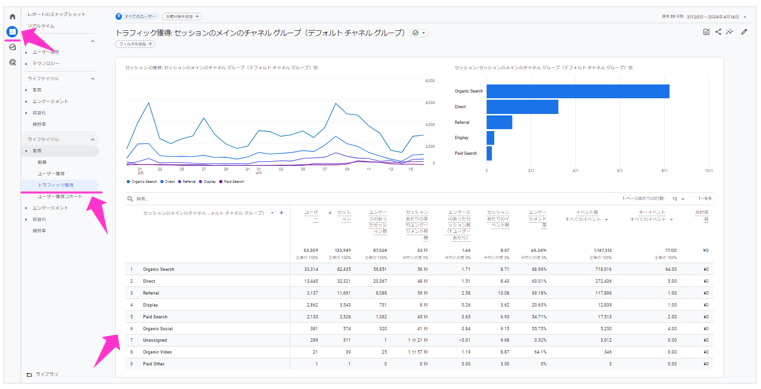
Task: Open the Insights sparkline icon
Action: (729, 32)
